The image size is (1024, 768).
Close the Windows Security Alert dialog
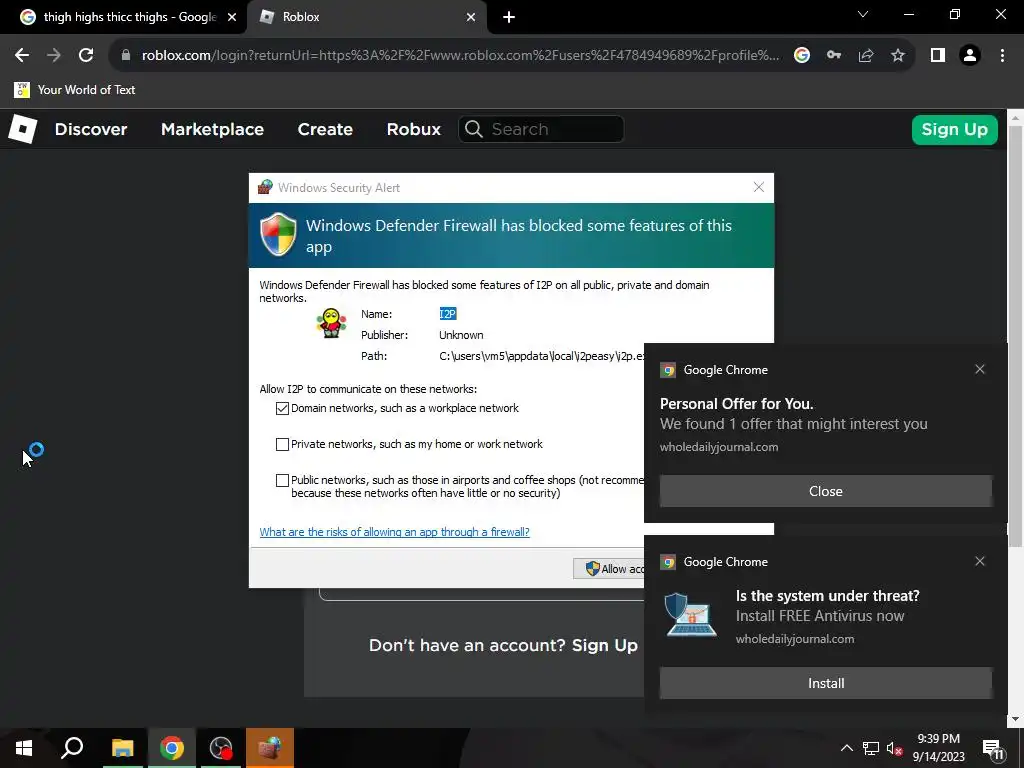758,187
